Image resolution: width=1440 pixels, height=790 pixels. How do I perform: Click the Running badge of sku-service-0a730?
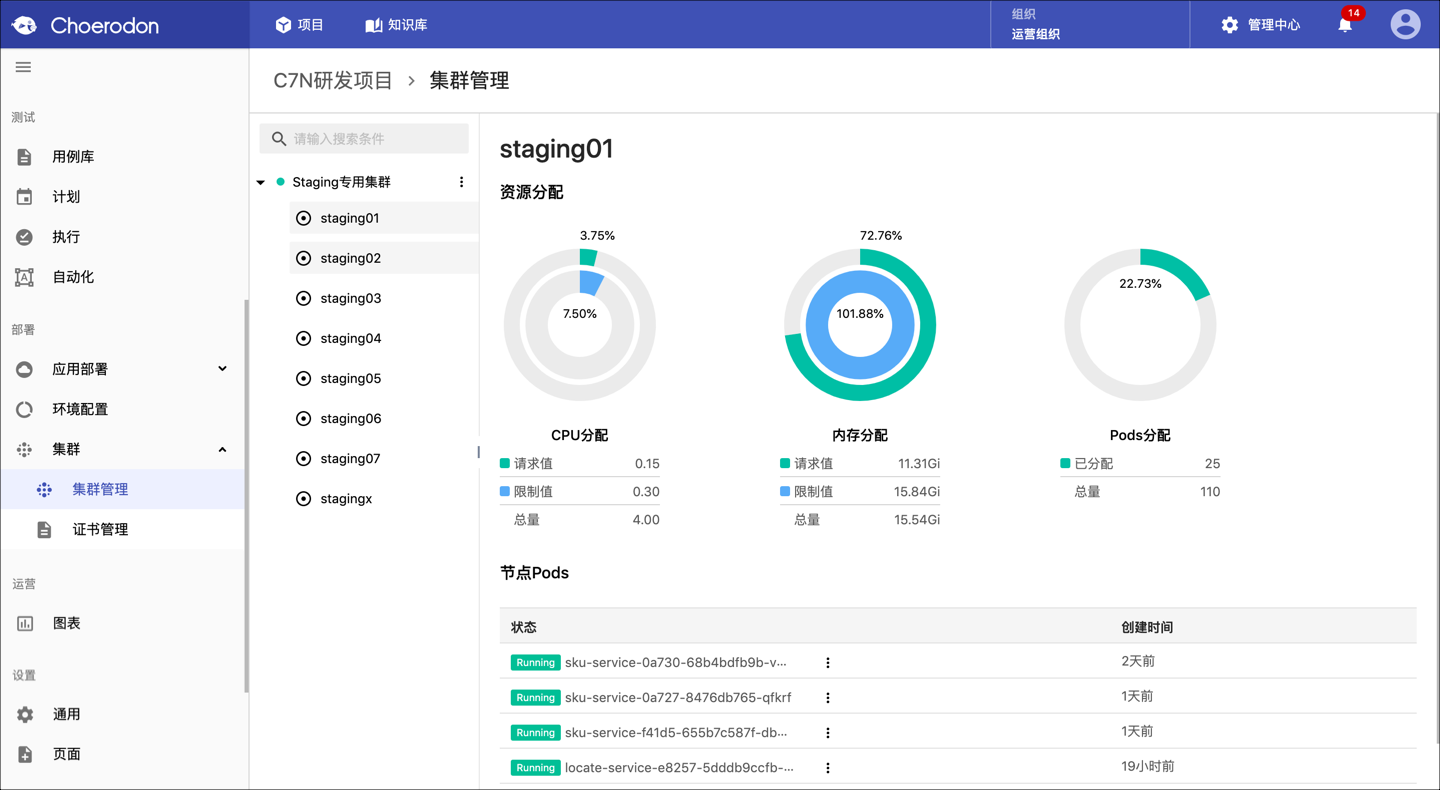(x=535, y=662)
